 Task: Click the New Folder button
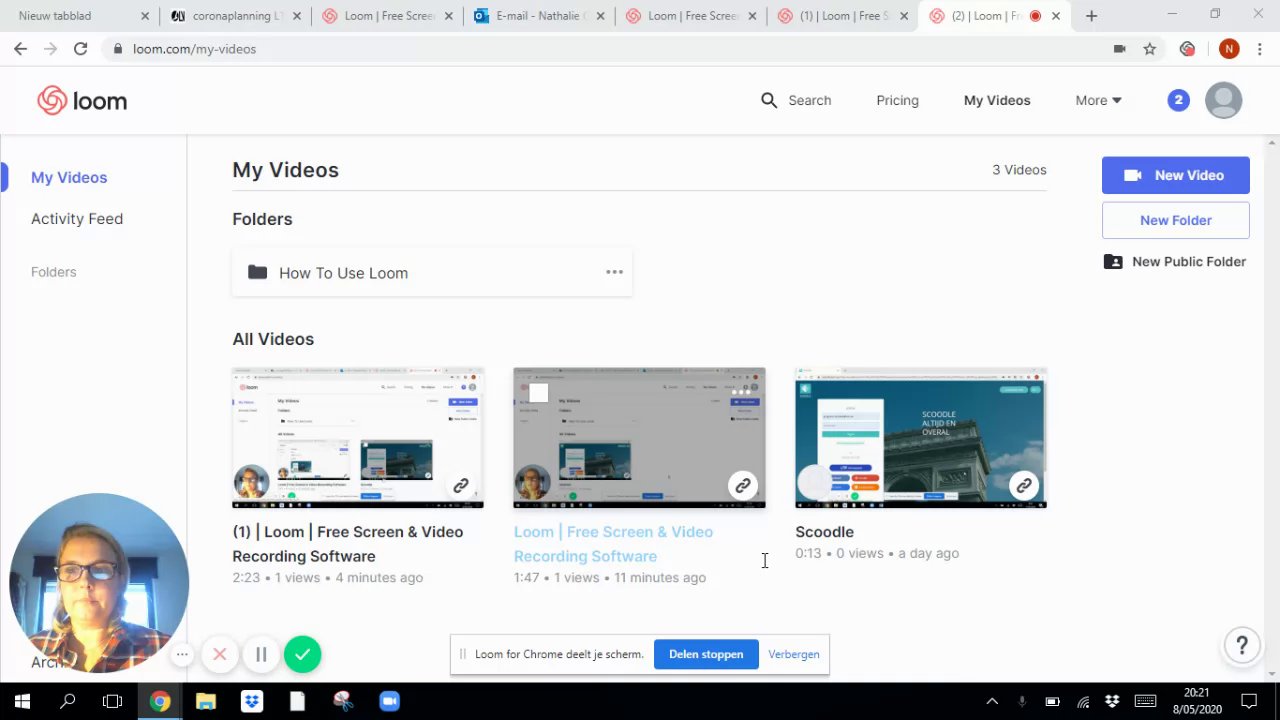[x=1175, y=220]
